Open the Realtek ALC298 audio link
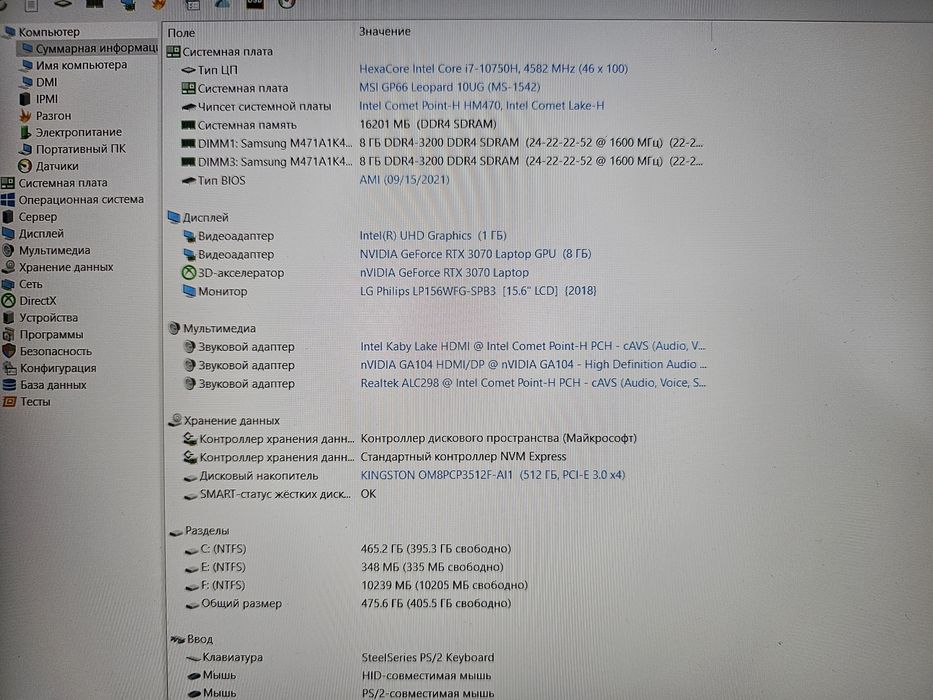The height and width of the screenshot is (700, 933). click(x=533, y=383)
